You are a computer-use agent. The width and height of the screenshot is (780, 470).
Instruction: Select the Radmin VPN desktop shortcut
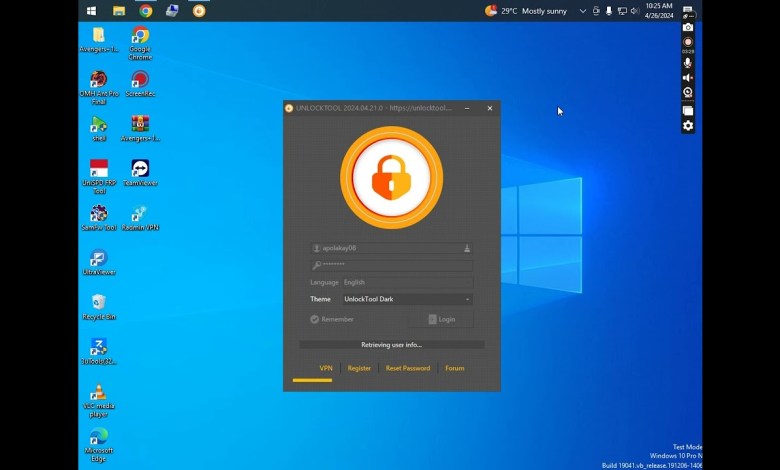click(x=140, y=217)
